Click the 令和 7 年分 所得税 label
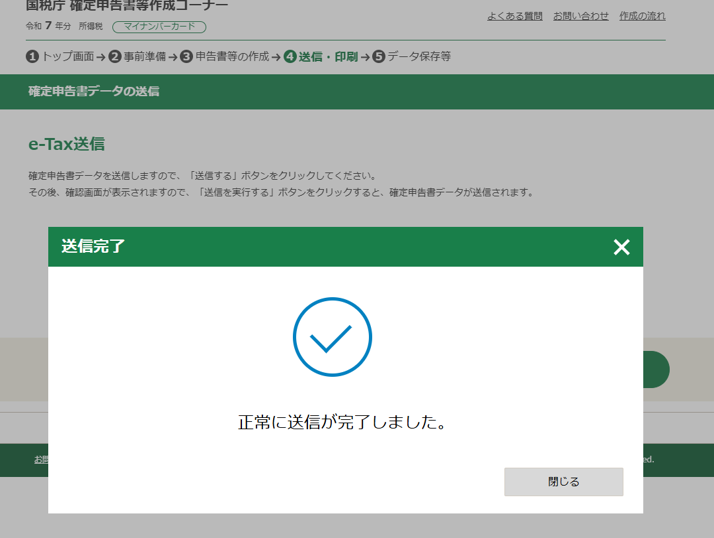This screenshot has width=714, height=538. 64,26
